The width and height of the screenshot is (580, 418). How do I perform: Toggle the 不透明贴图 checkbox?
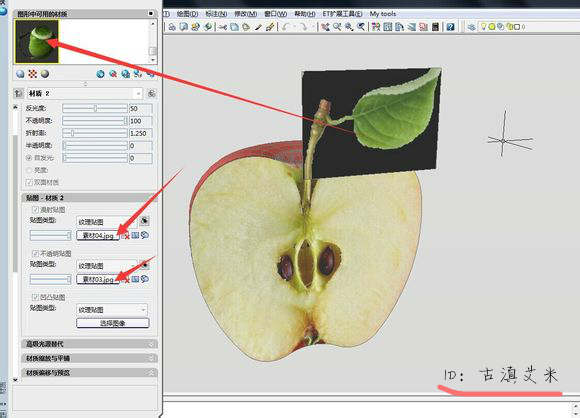pyautogui.click(x=36, y=253)
